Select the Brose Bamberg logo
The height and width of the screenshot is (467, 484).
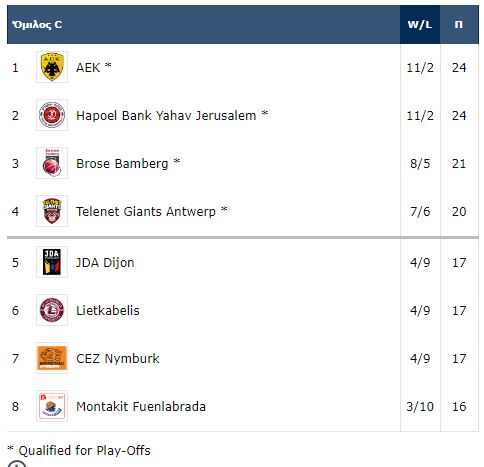coord(52,163)
